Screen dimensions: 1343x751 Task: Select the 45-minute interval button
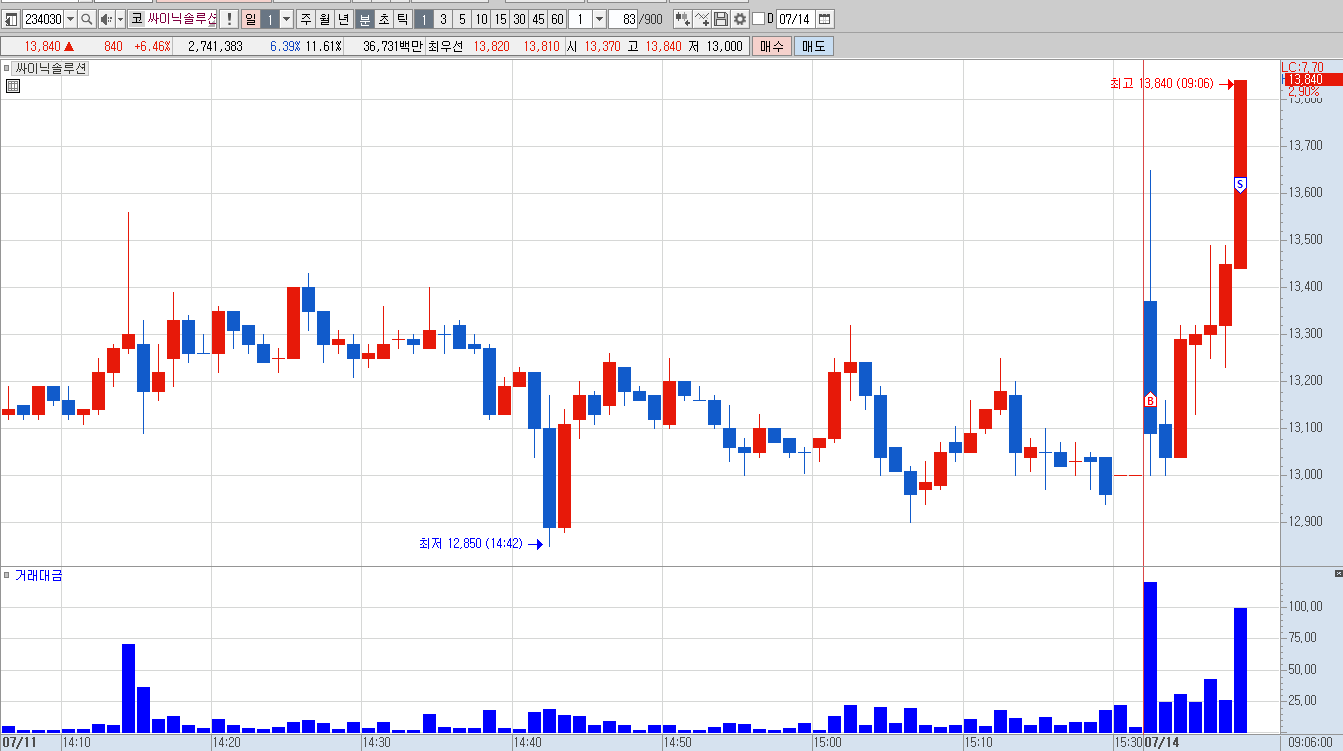coord(538,19)
